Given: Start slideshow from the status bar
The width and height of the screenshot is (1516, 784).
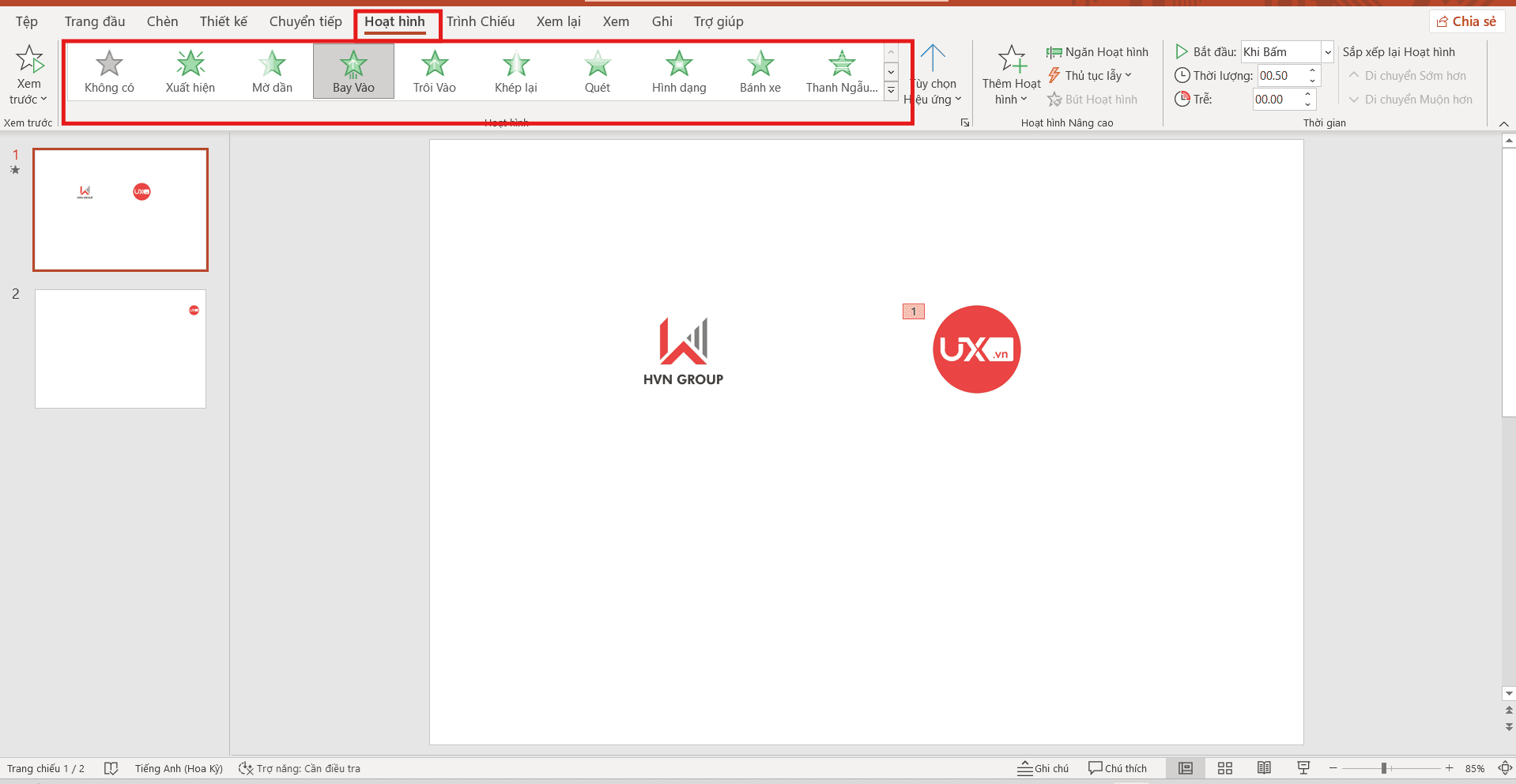Looking at the screenshot, I should pos(1303,767).
